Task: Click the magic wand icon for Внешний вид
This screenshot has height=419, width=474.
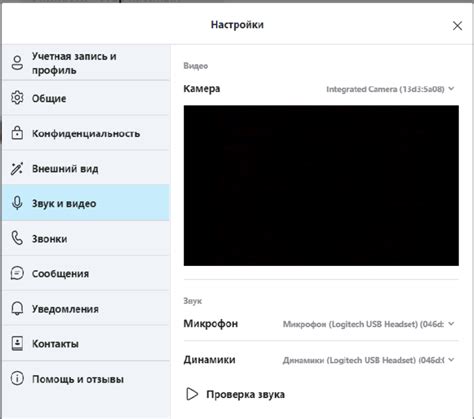Action: pos(17,168)
